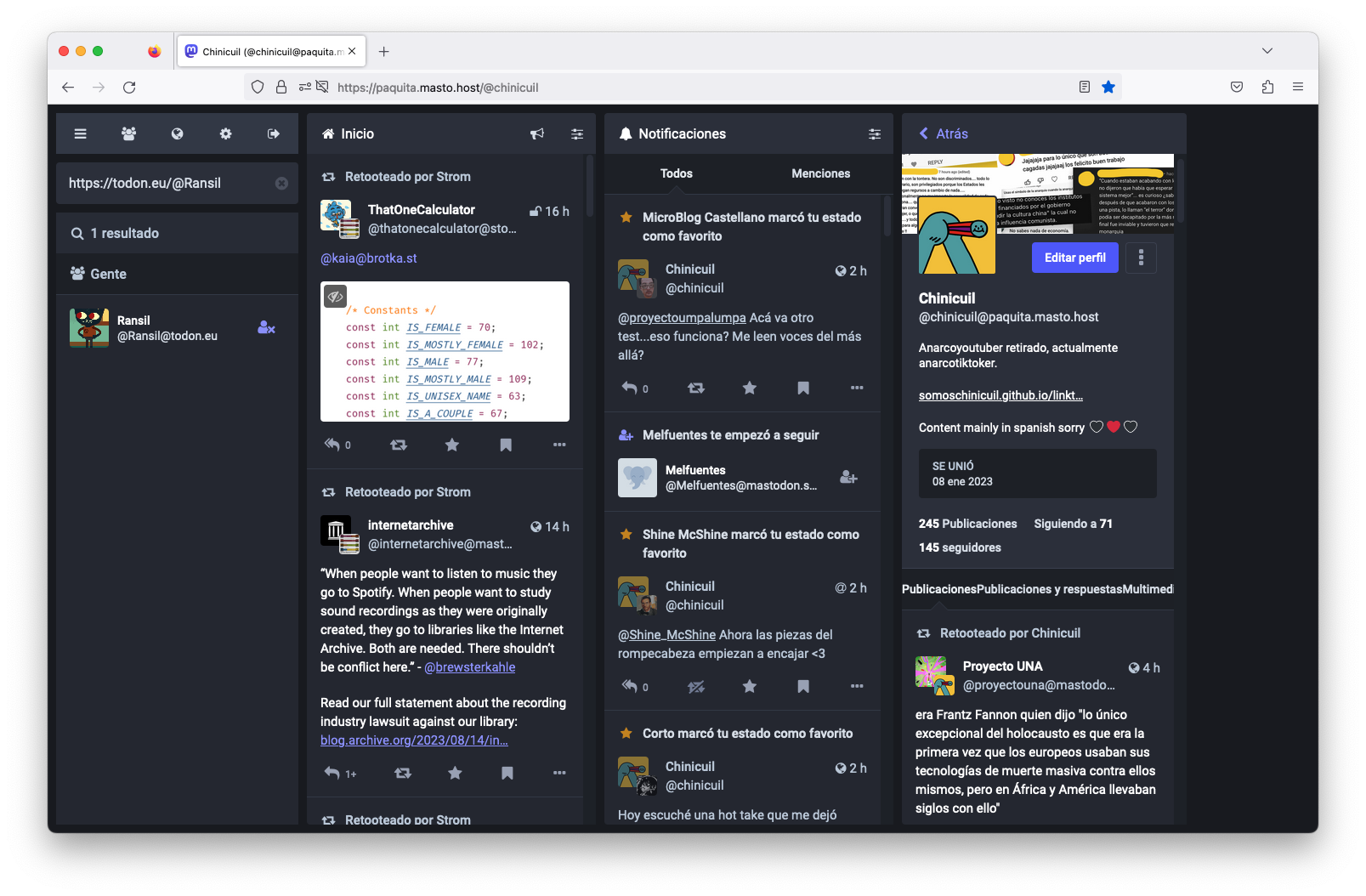Open more options on internetarchive post
This screenshot has width=1366, height=896.
[x=559, y=773]
